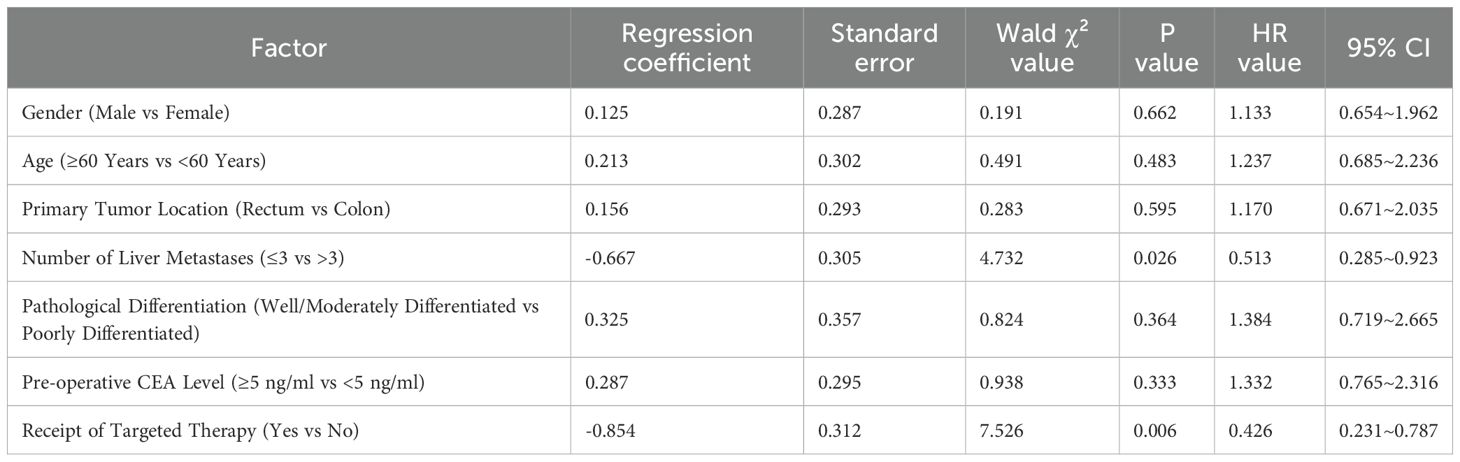This screenshot has height=462, width=1460.
Task: Click the Age (≥60 Years vs <60 Years) cell
Action: click(289, 161)
